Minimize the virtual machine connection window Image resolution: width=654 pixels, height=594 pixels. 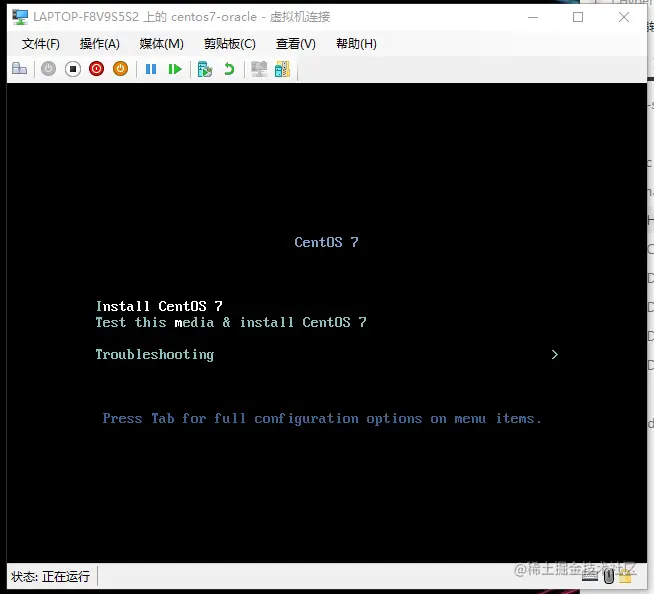(533, 17)
